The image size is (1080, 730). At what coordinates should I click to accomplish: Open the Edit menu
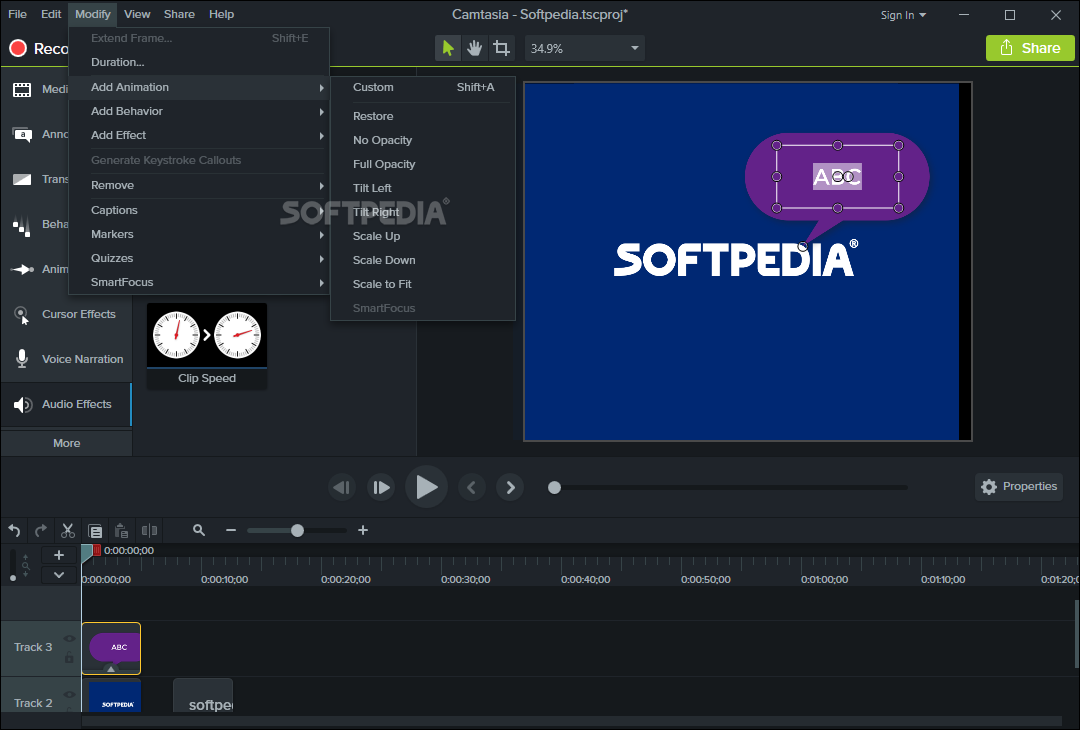(x=51, y=14)
